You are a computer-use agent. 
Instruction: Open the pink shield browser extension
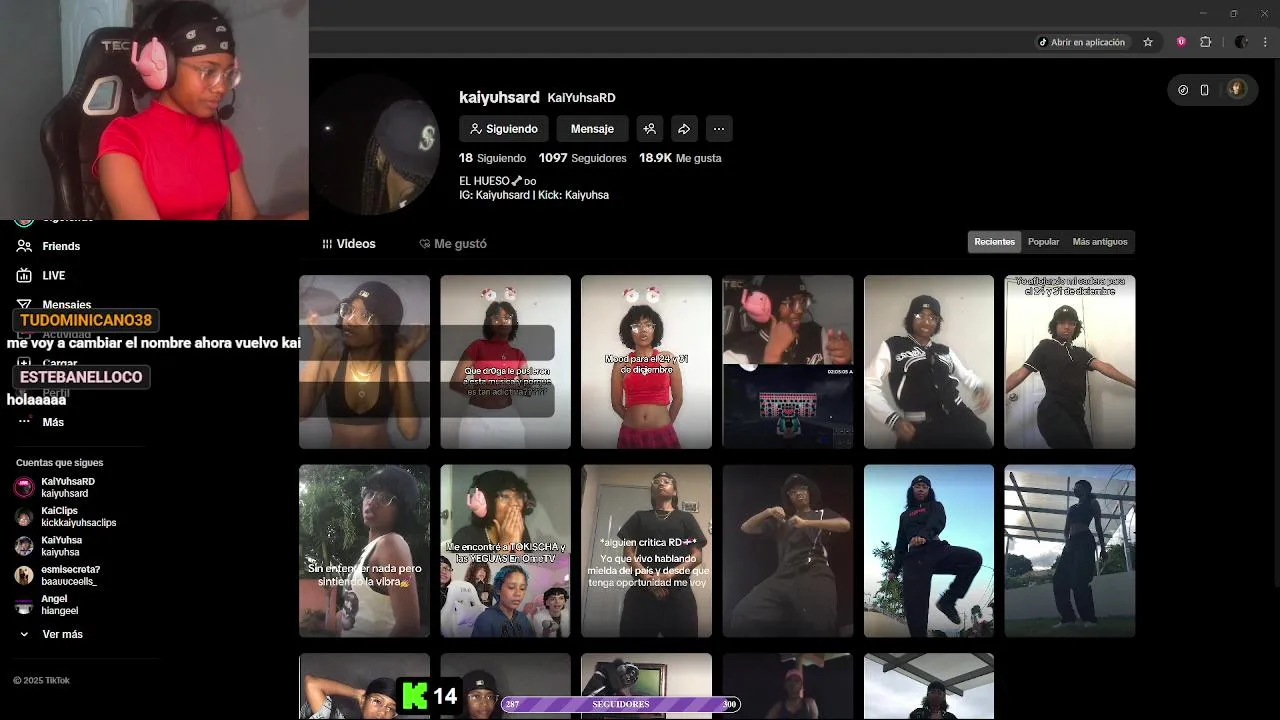pos(1181,42)
